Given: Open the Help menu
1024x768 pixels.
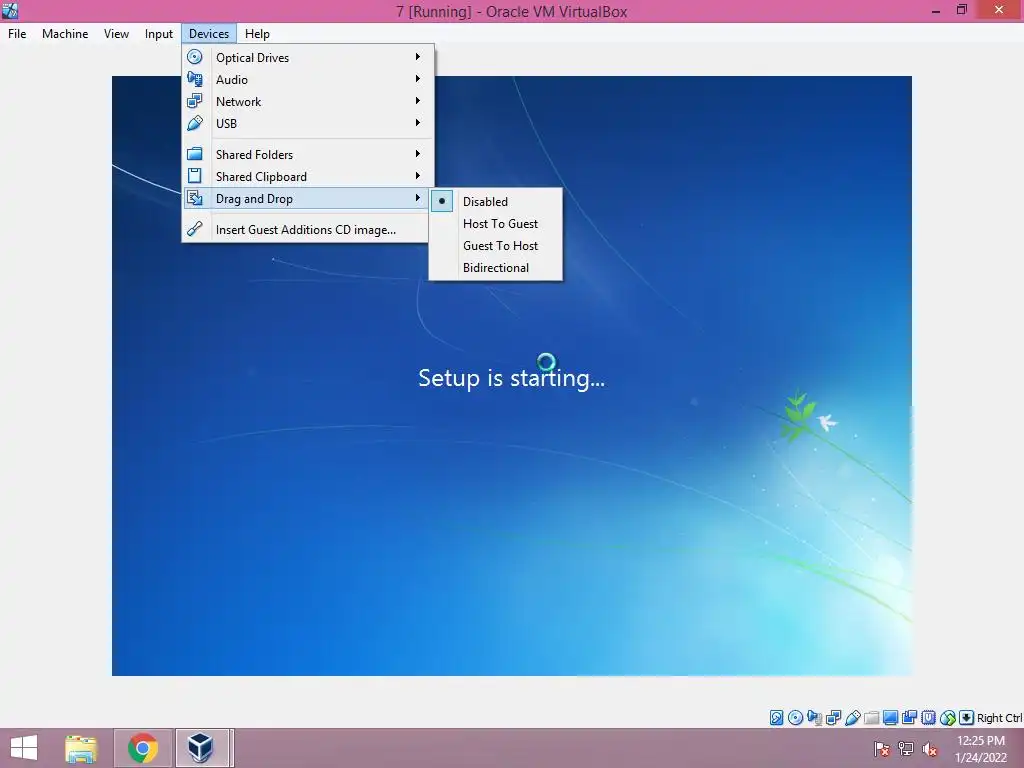Looking at the screenshot, I should click(x=257, y=34).
